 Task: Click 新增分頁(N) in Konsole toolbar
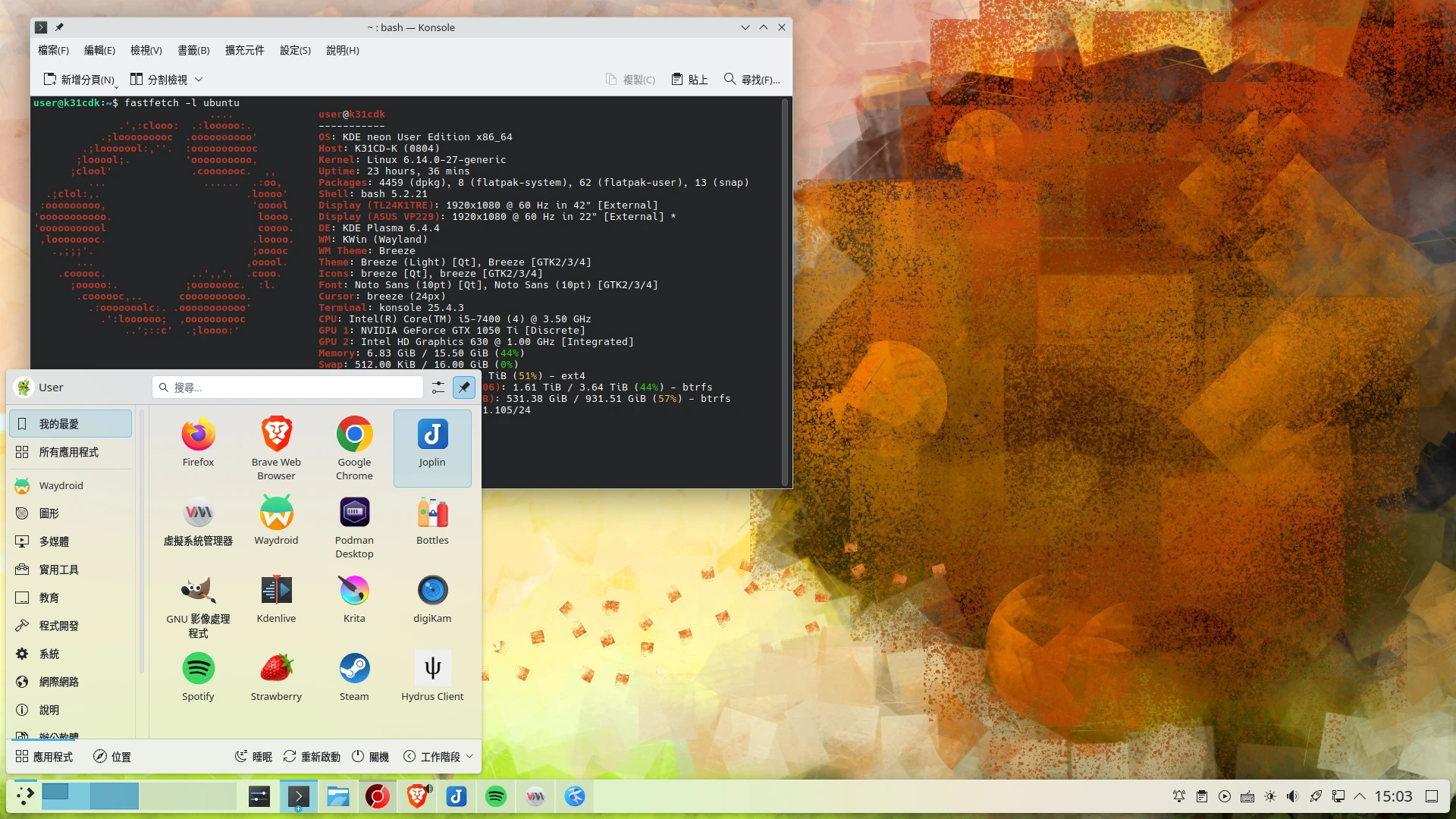(79, 80)
